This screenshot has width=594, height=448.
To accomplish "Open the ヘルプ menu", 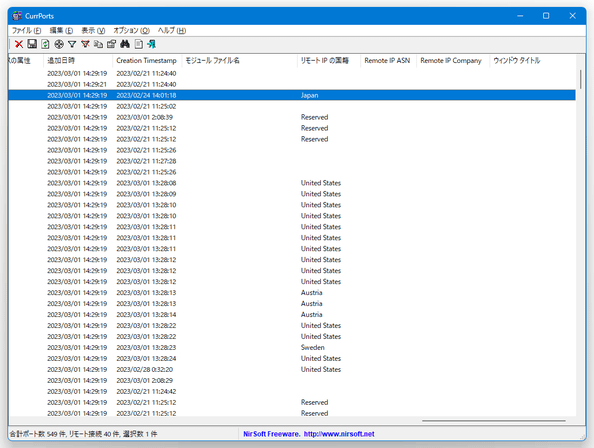I will 172,30.
